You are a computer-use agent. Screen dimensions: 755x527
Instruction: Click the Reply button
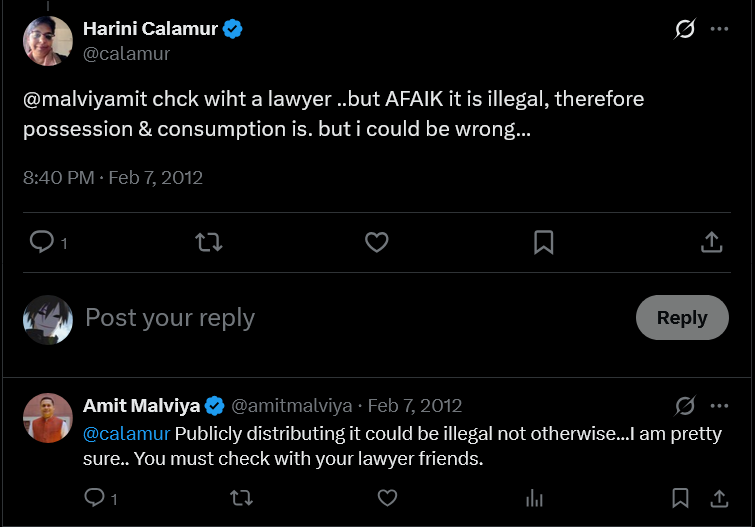click(682, 317)
